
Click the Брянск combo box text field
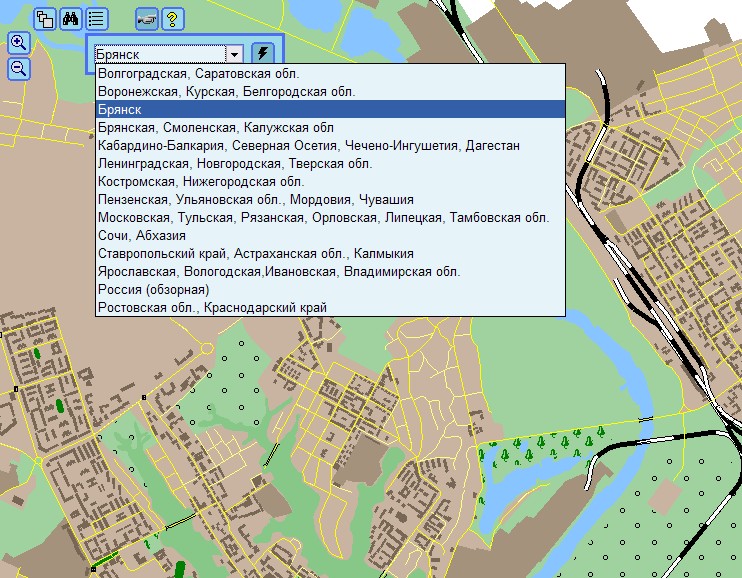(x=159, y=55)
